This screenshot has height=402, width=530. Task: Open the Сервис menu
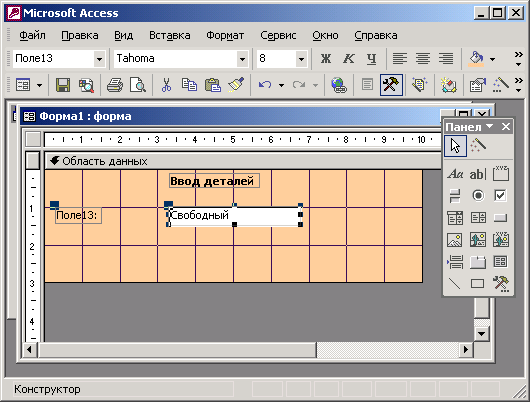pos(278,36)
